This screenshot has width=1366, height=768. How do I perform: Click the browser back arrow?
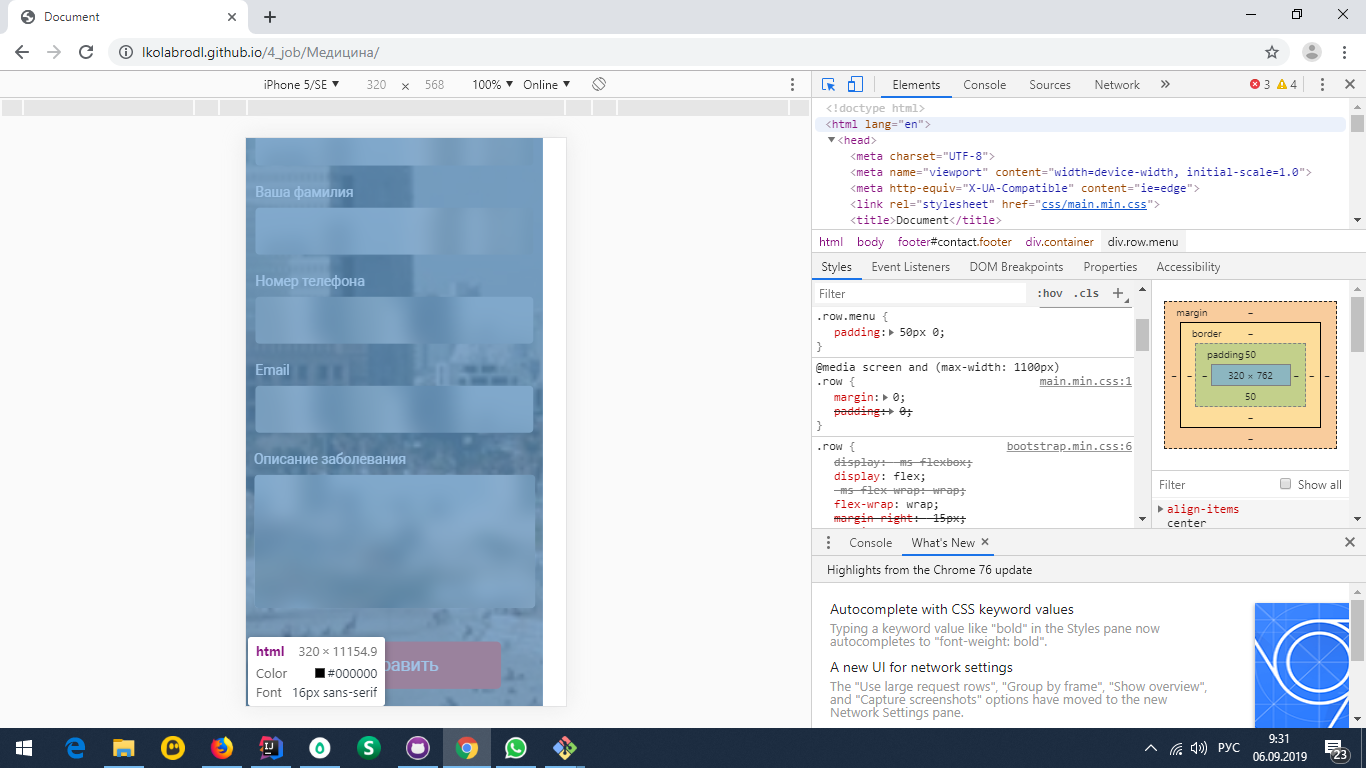(22, 52)
